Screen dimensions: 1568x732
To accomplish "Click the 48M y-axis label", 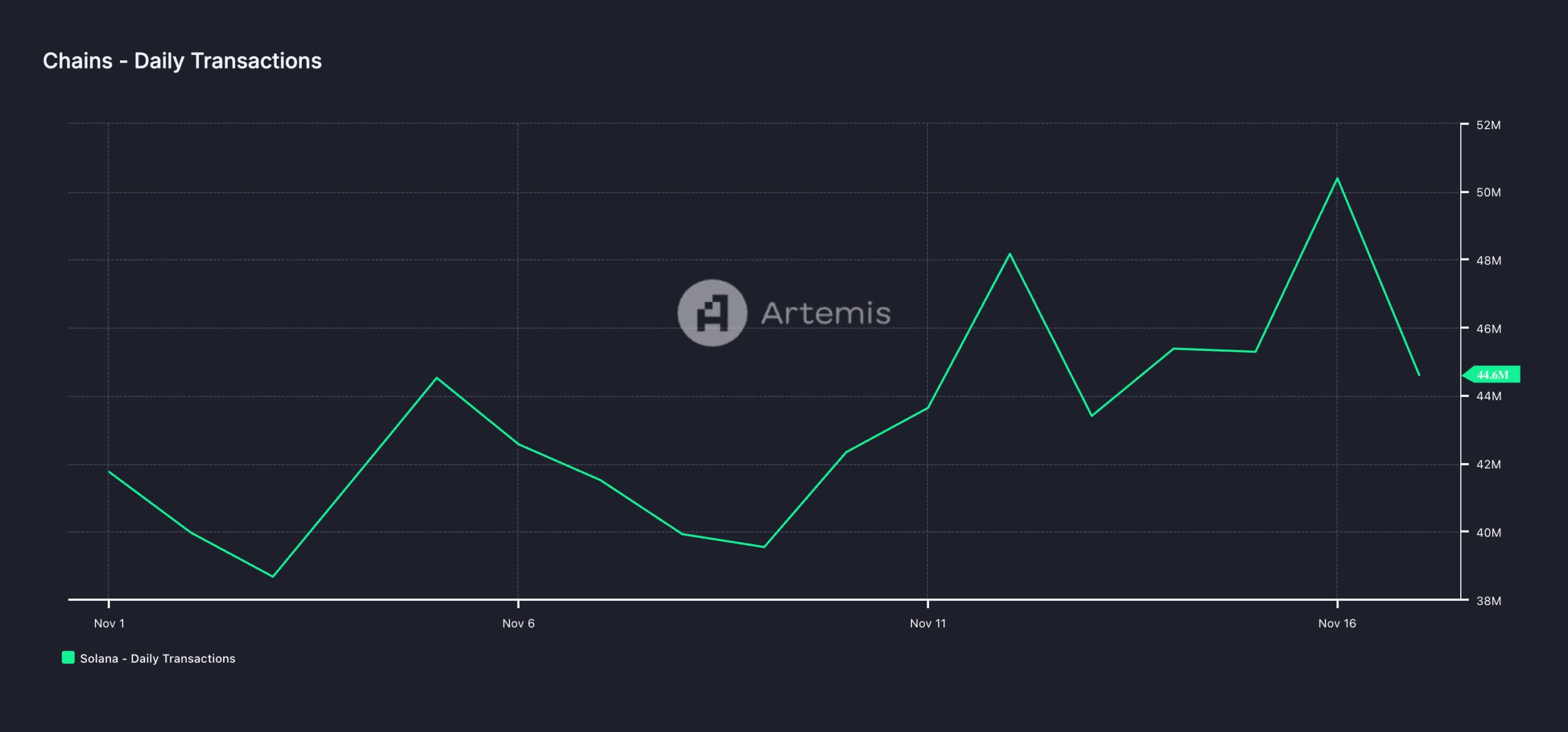I will [x=1488, y=260].
